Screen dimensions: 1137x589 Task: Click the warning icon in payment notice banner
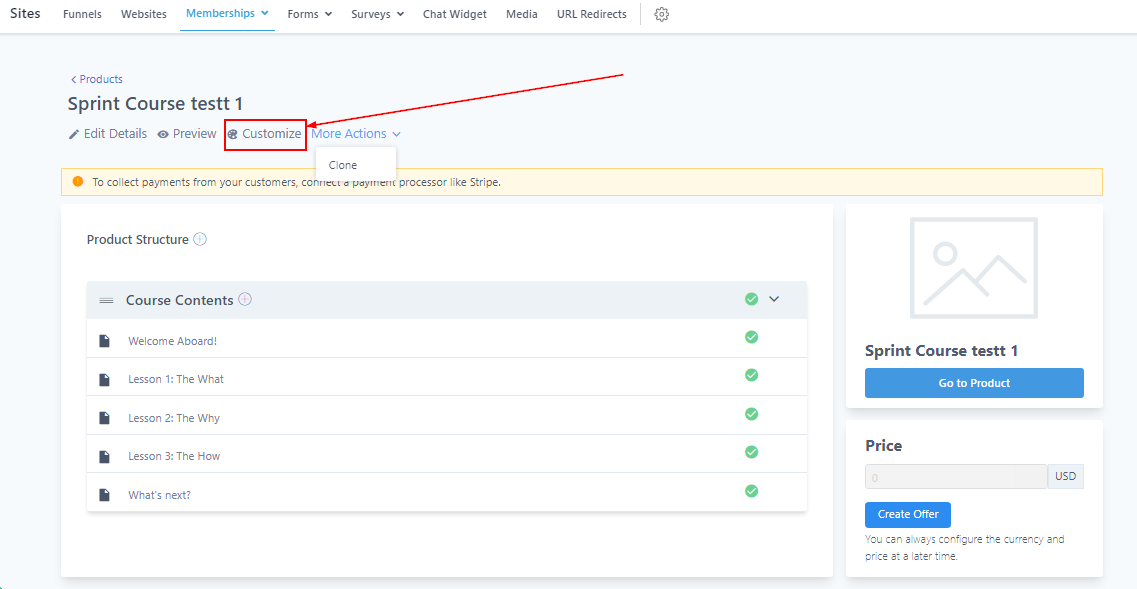(78, 182)
